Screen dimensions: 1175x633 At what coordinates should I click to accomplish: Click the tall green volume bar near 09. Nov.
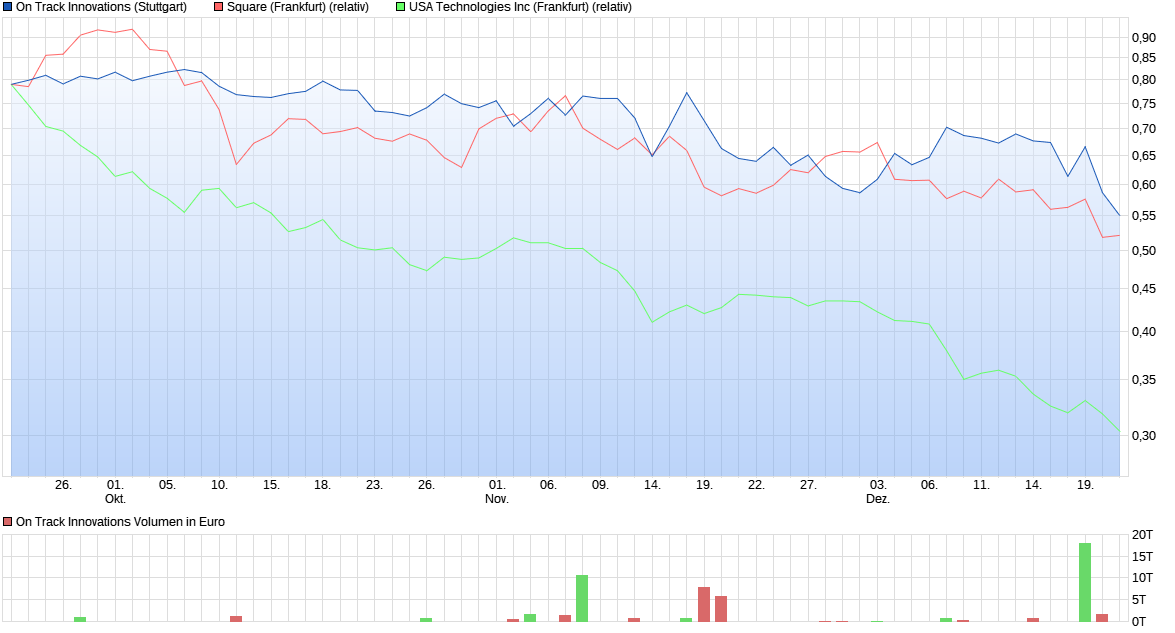[x=582, y=599]
